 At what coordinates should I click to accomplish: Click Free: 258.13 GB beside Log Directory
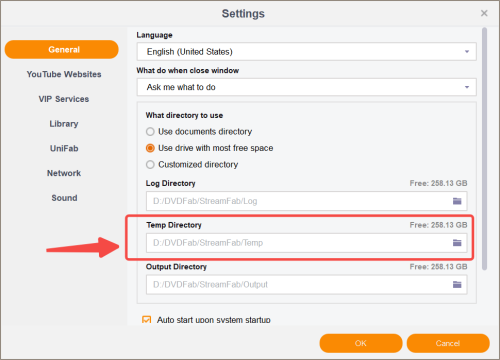[x=438, y=183]
